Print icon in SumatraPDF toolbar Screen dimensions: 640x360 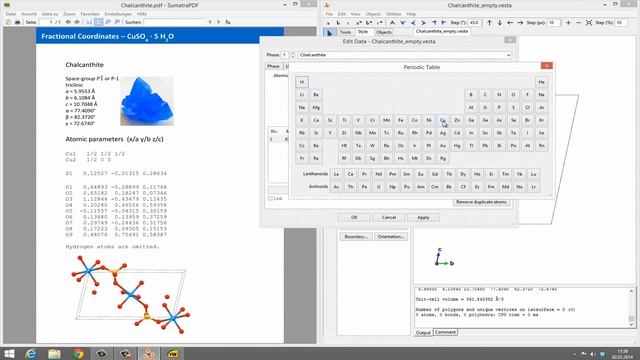click(18, 22)
